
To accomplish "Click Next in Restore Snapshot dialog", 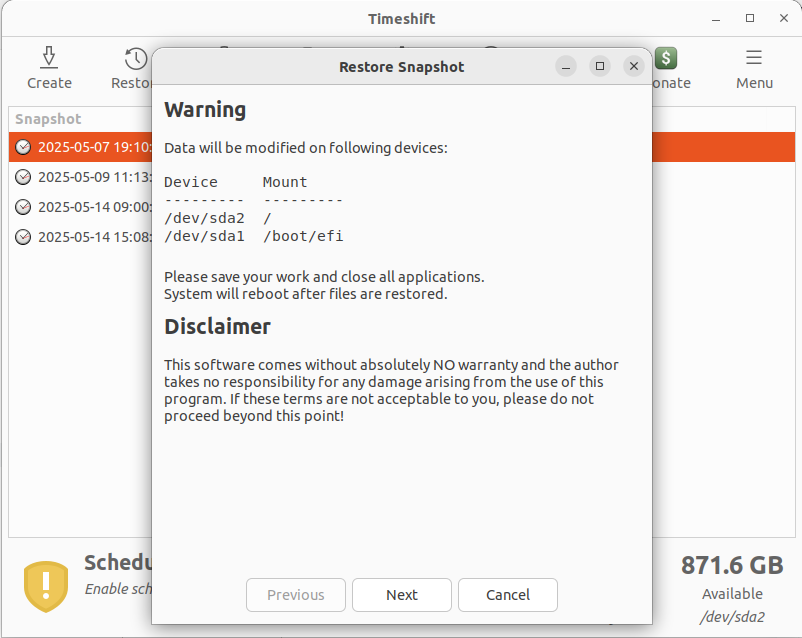I will point(402,595).
